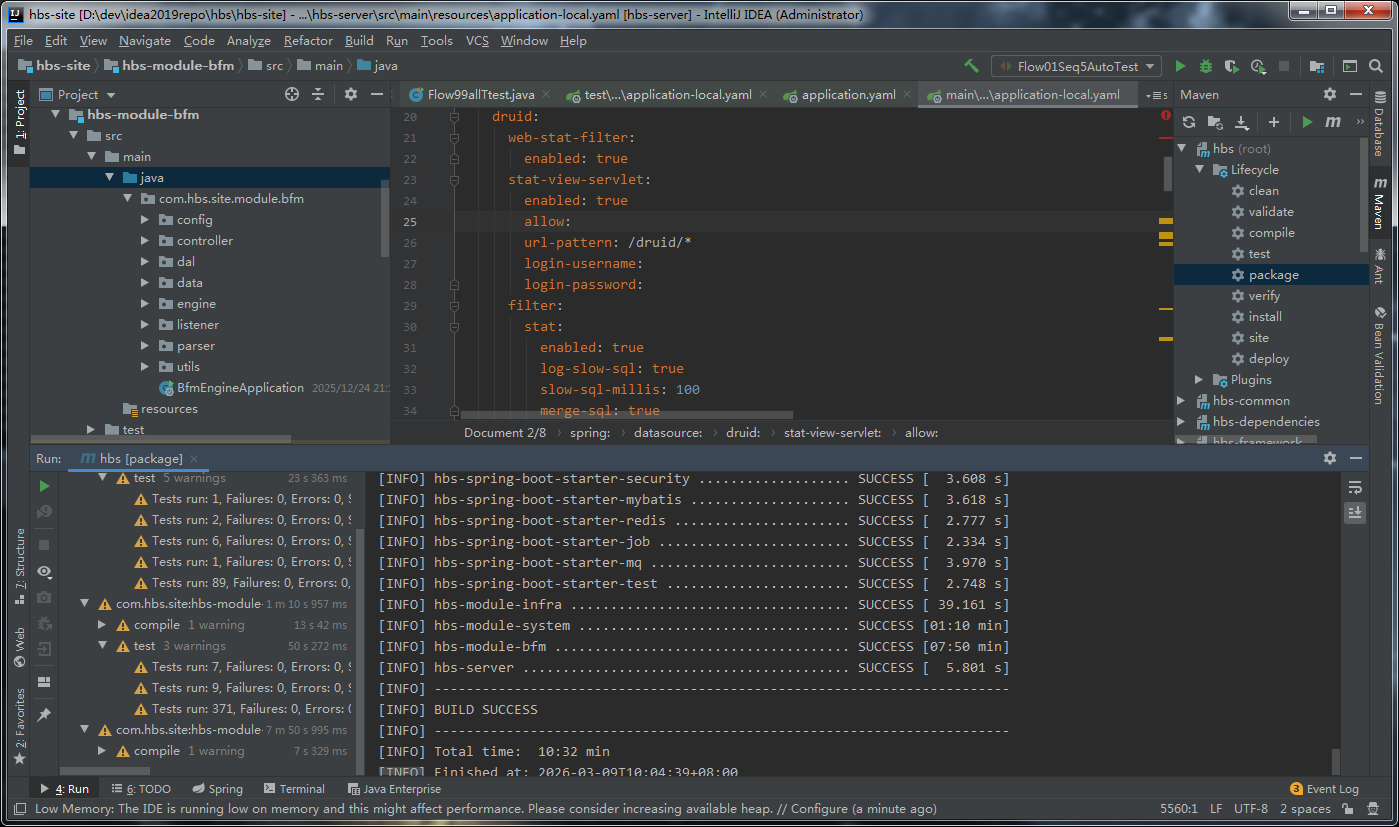
Task: Open the Run with Profiler icon
Action: point(1258,66)
